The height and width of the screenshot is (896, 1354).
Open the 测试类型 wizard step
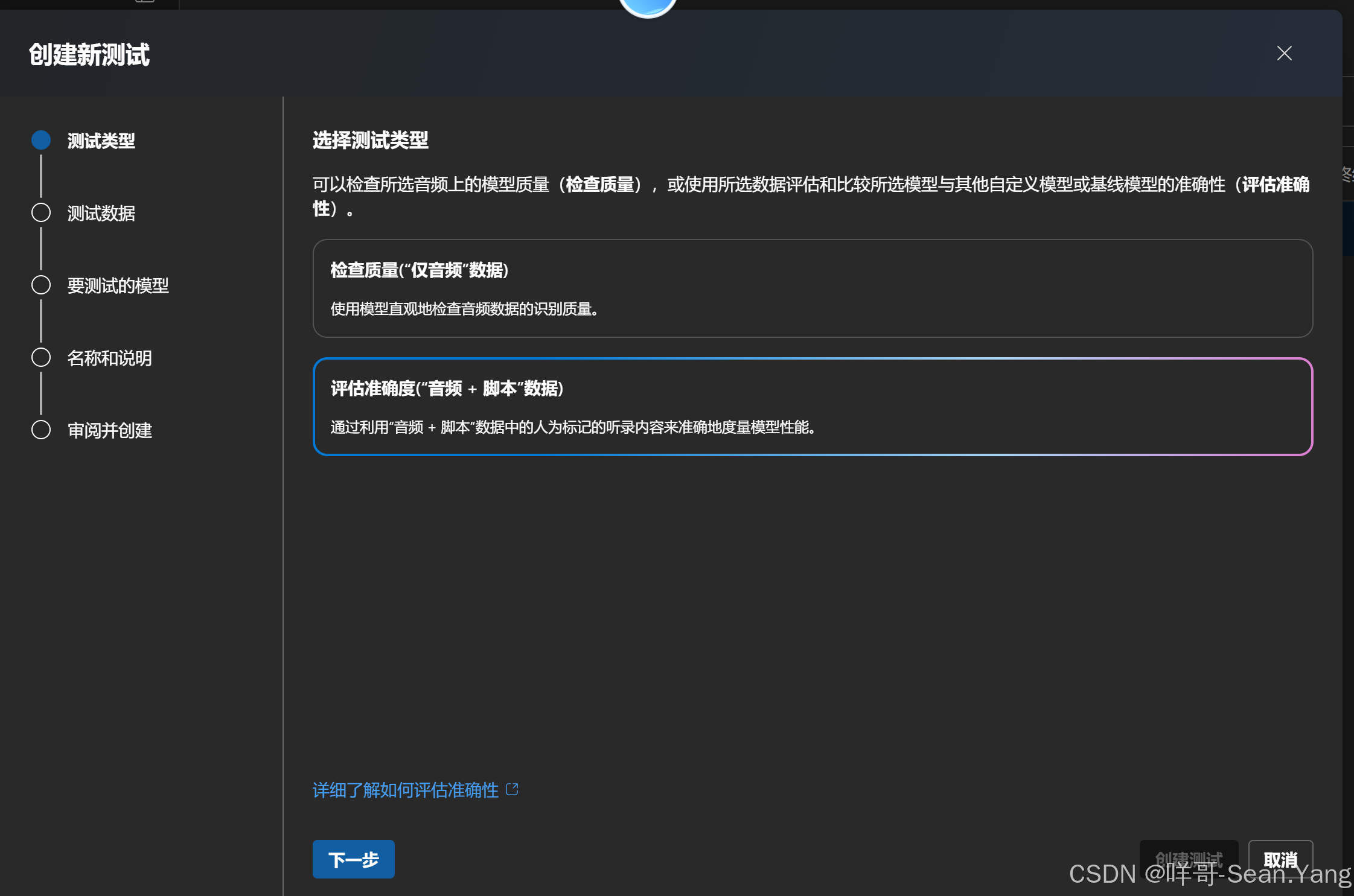point(100,140)
